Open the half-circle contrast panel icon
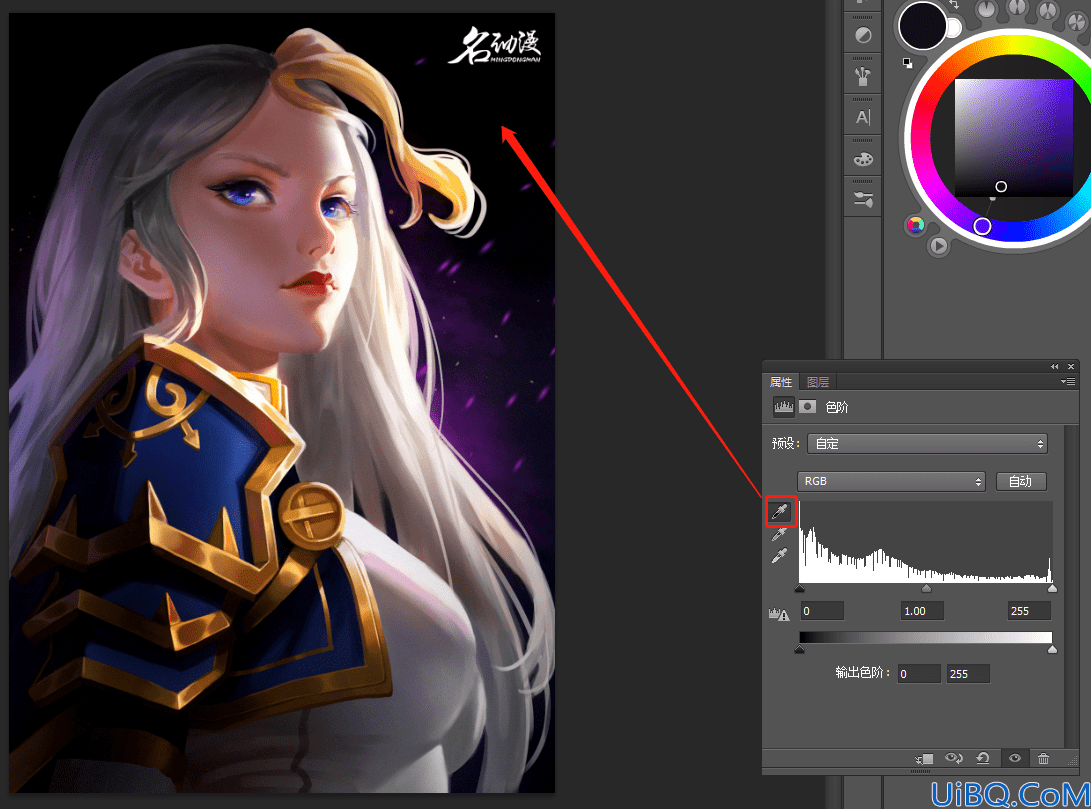1091x809 pixels. 863,35
